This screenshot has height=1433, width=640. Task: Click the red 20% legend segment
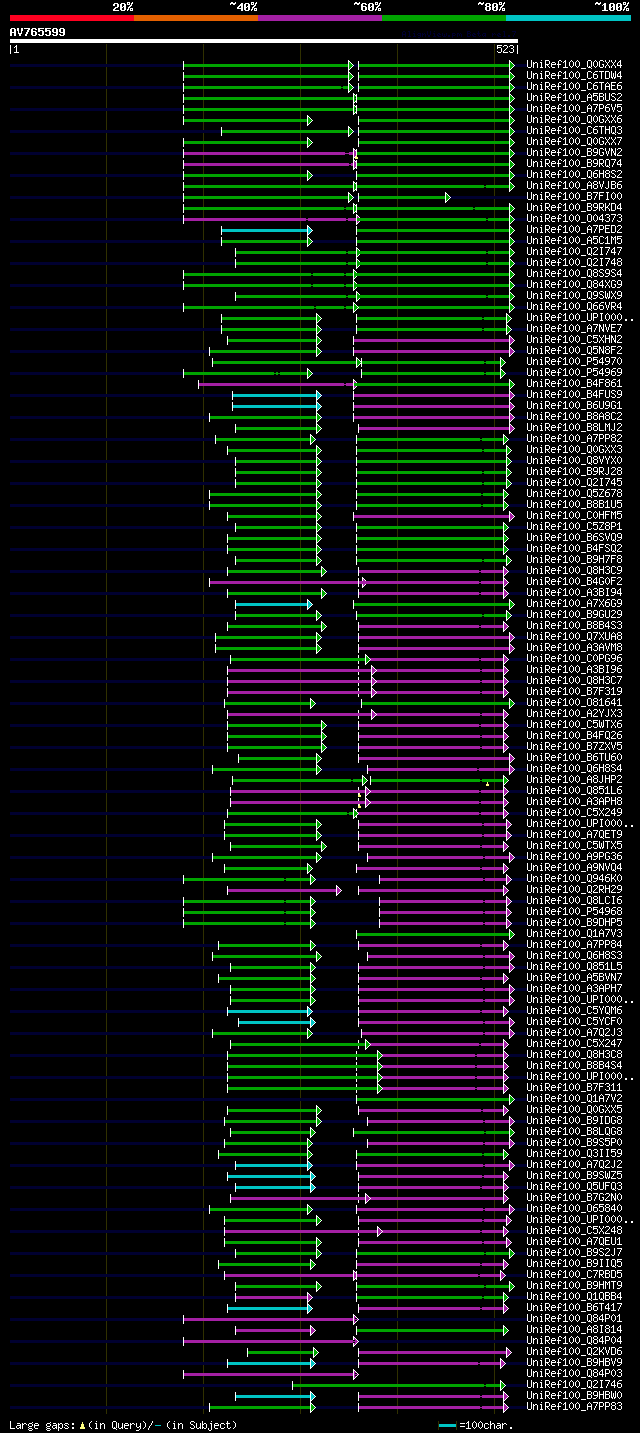pyautogui.click(x=72, y=18)
